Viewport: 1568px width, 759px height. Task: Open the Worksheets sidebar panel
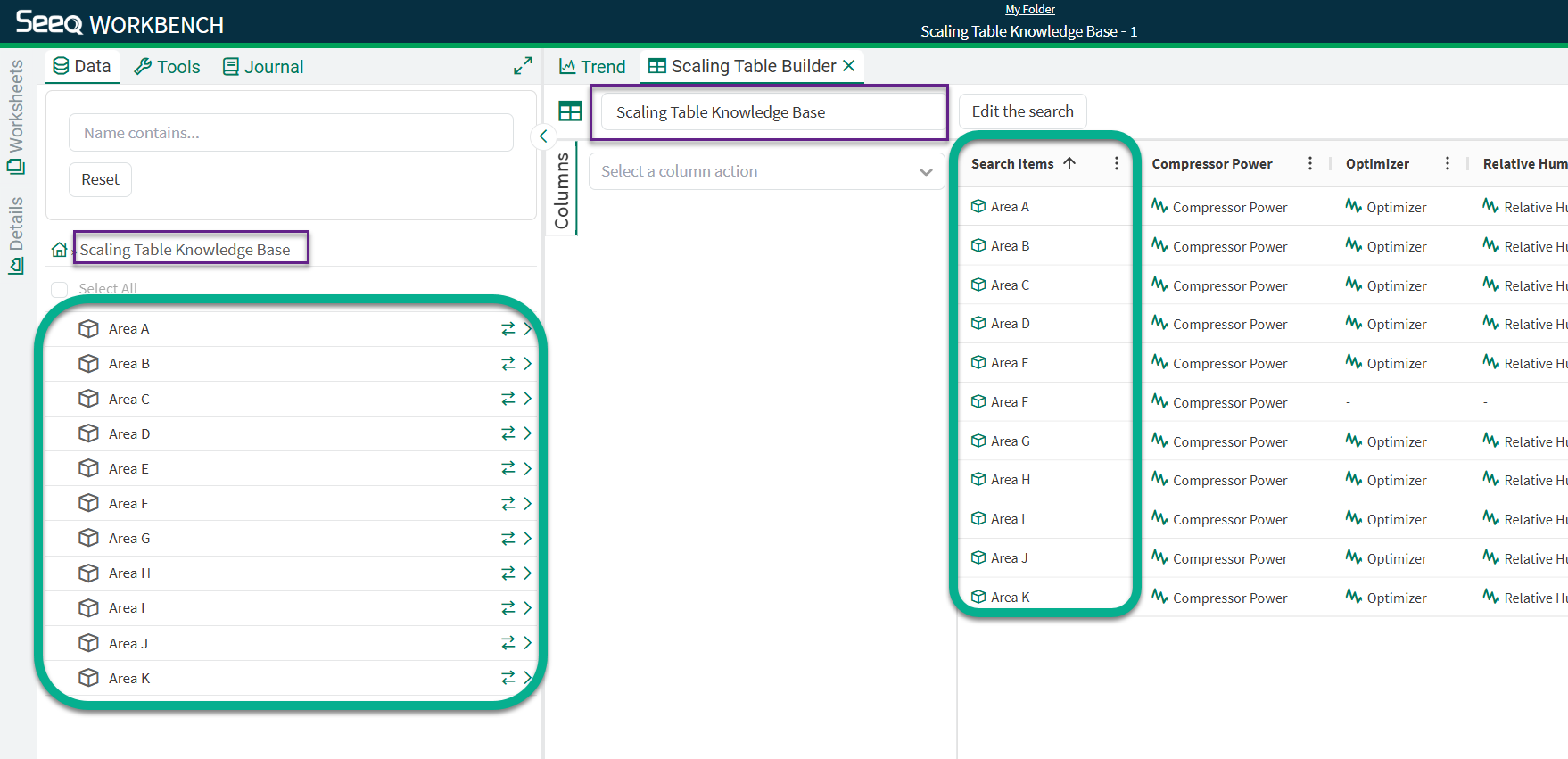(16, 116)
